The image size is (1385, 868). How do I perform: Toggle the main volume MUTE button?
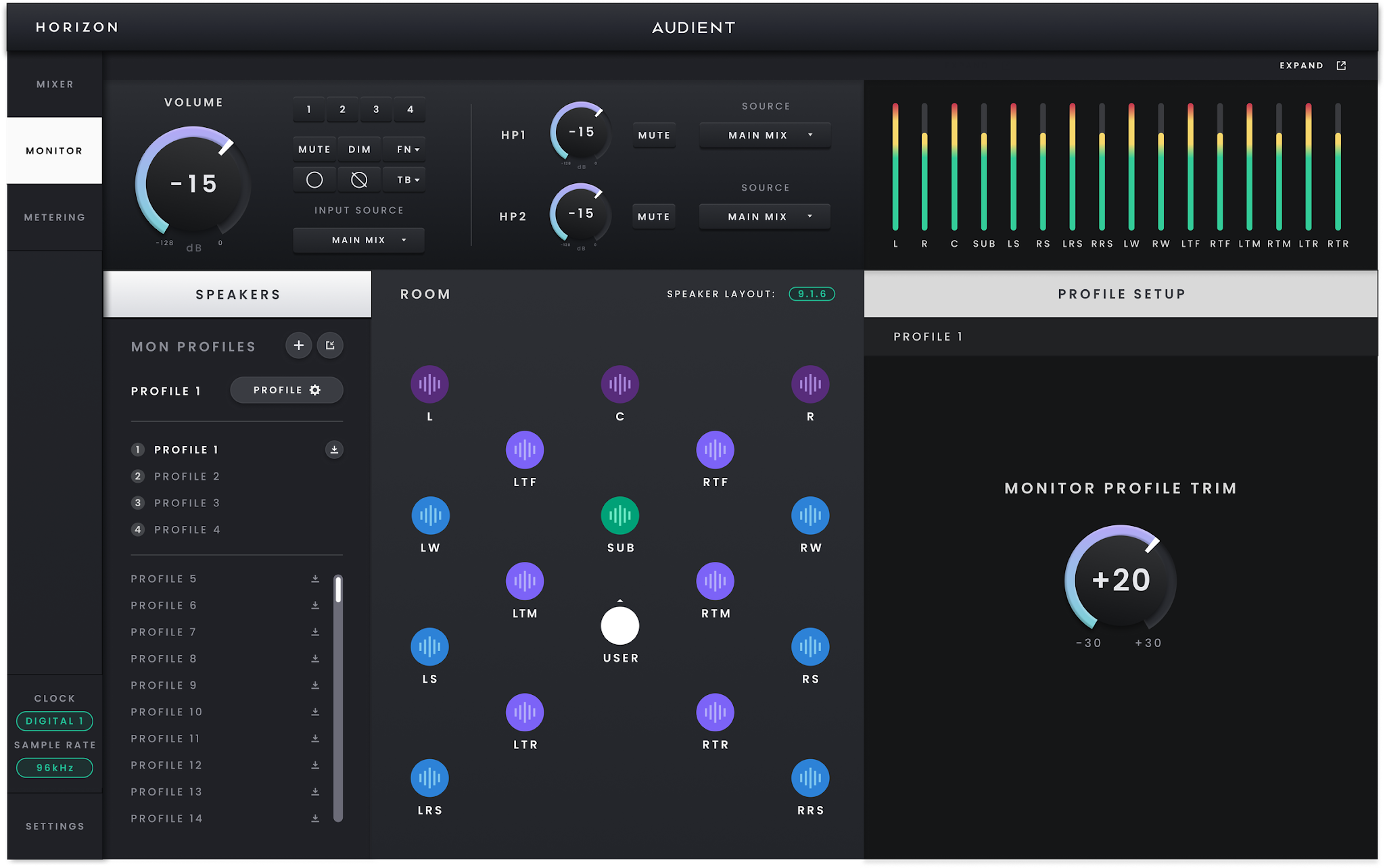(x=314, y=149)
